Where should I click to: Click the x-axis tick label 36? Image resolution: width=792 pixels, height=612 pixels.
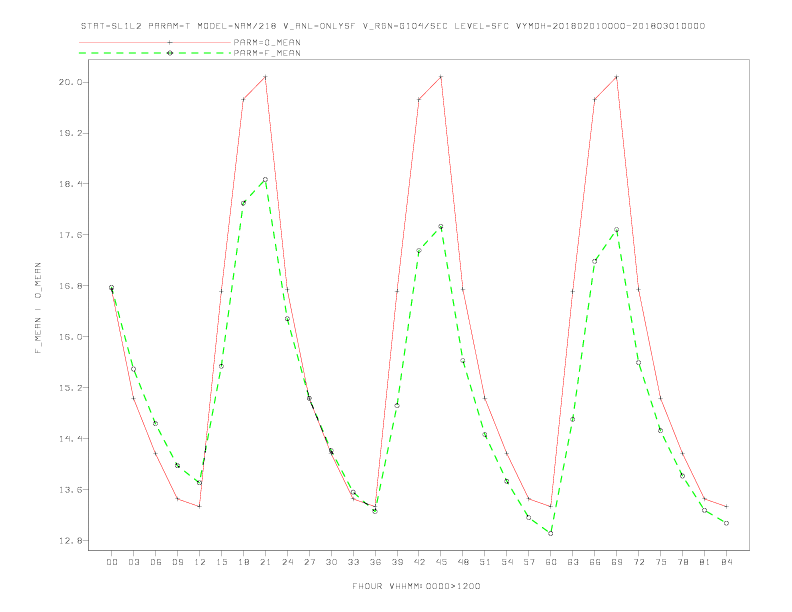tap(375, 562)
